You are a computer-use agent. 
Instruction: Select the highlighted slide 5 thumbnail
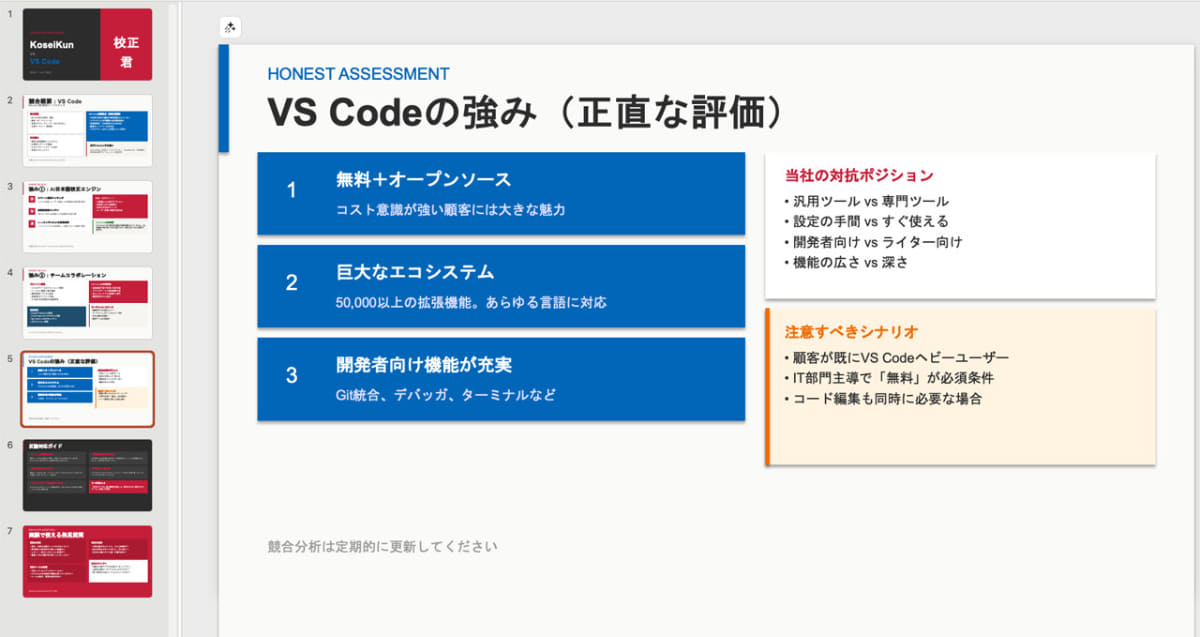tap(88, 389)
